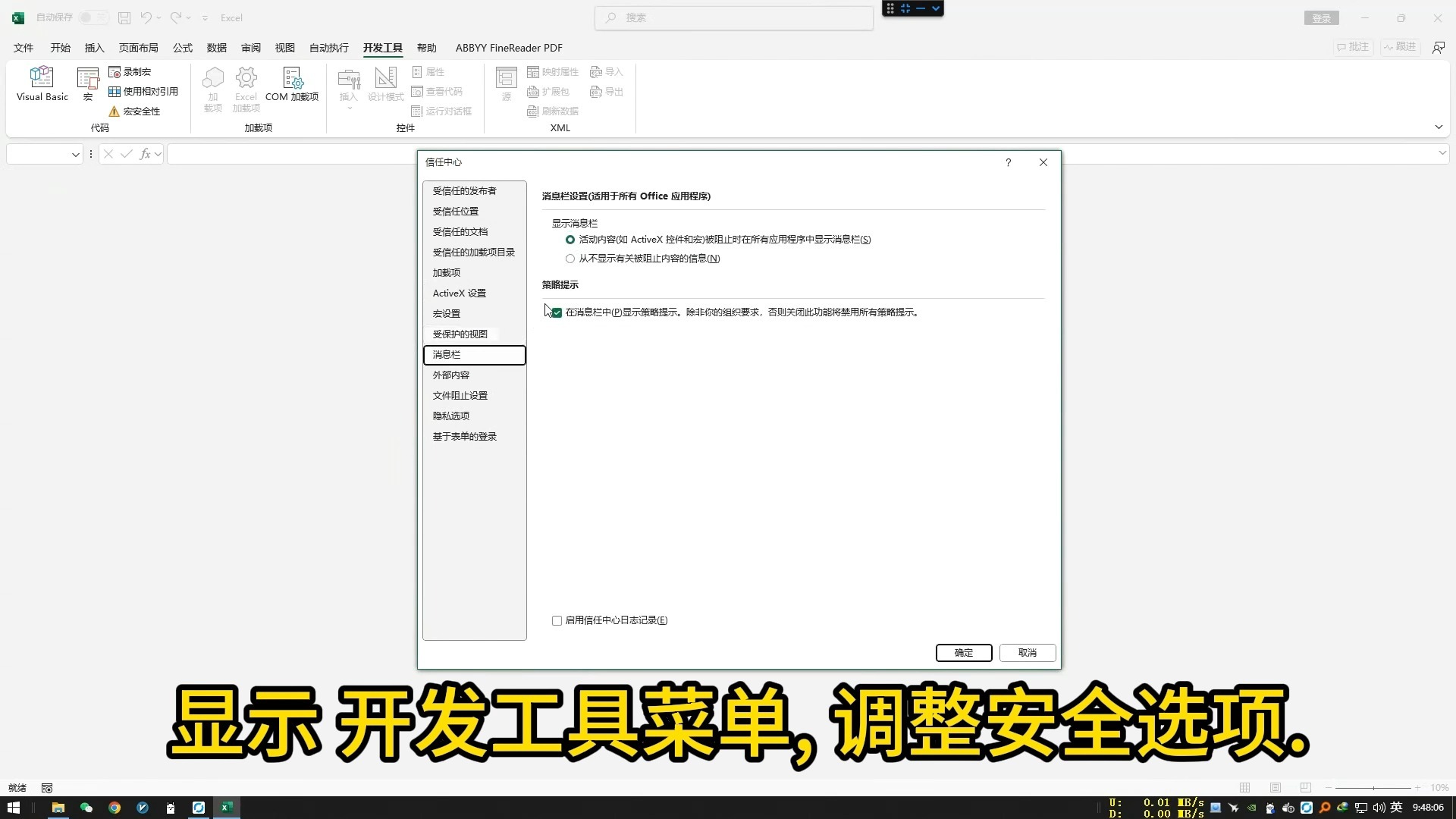The height and width of the screenshot is (819, 1456).
Task: Select 受信任位置 in Trust Center list
Action: (x=475, y=212)
